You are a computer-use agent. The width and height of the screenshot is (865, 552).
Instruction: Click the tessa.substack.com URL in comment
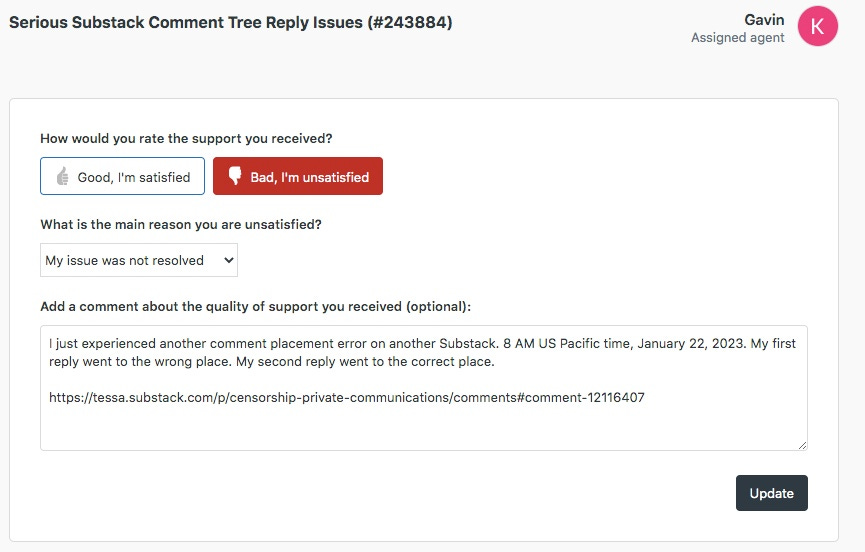click(346, 398)
